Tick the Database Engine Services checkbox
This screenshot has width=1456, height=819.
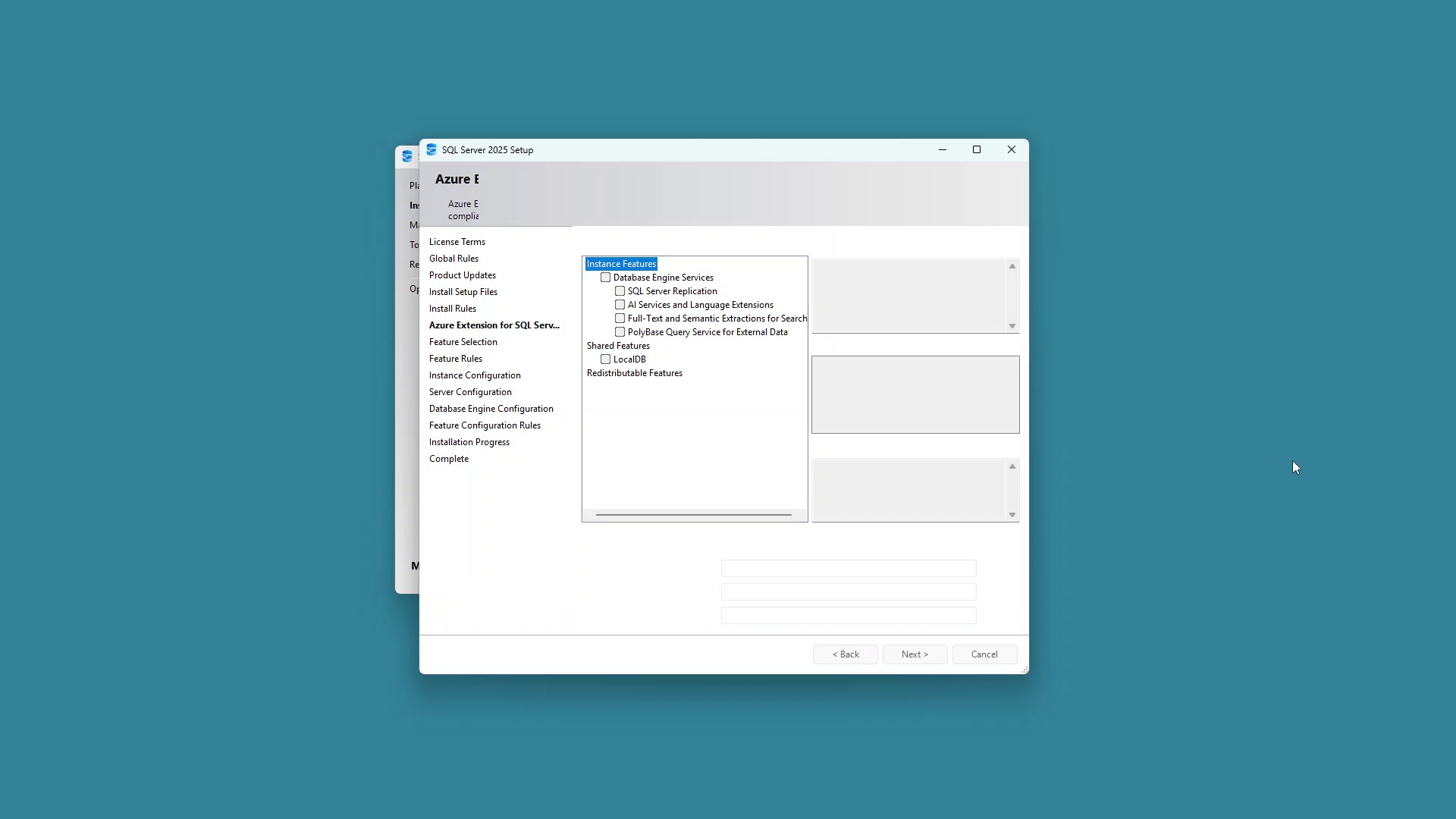click(x=605, y=278)
